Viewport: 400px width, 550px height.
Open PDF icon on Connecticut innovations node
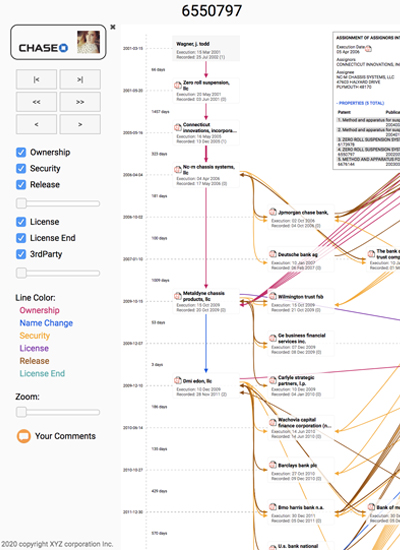coord(178,127)
